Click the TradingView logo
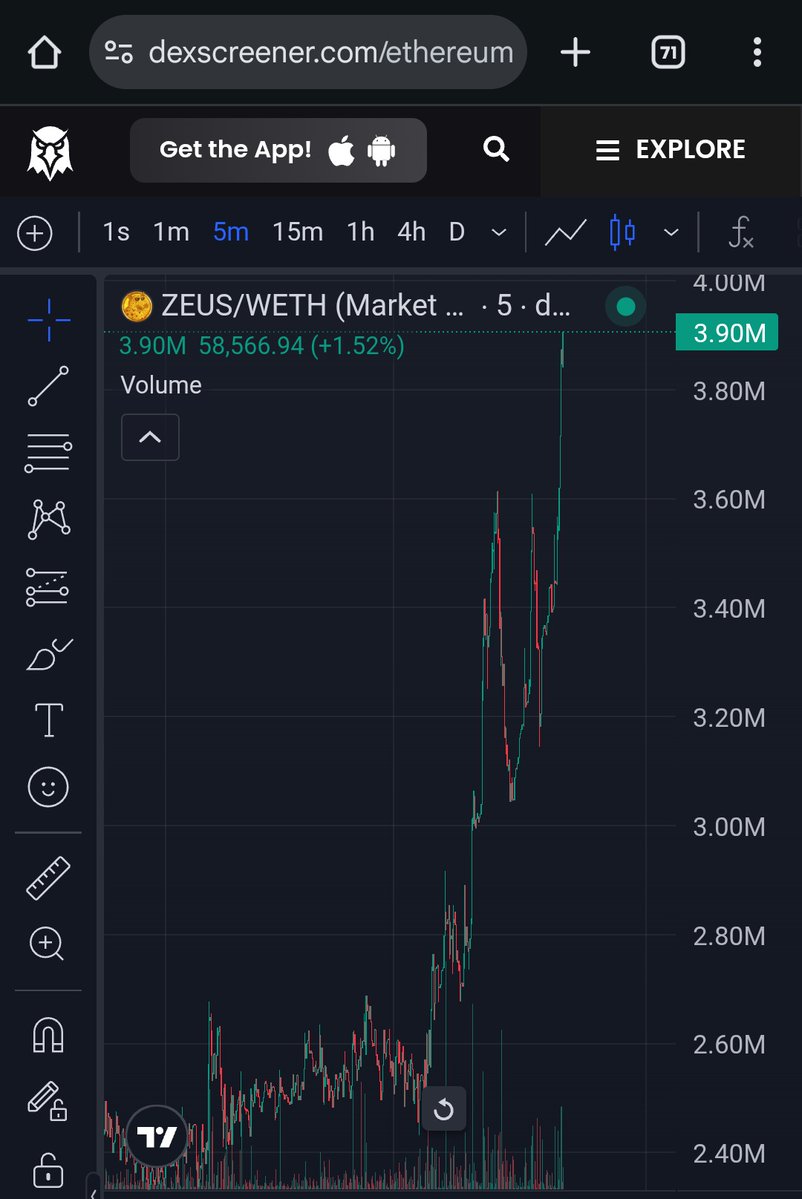Image resolution: width=802 pixels, height=1199 pixels. 157,1136
